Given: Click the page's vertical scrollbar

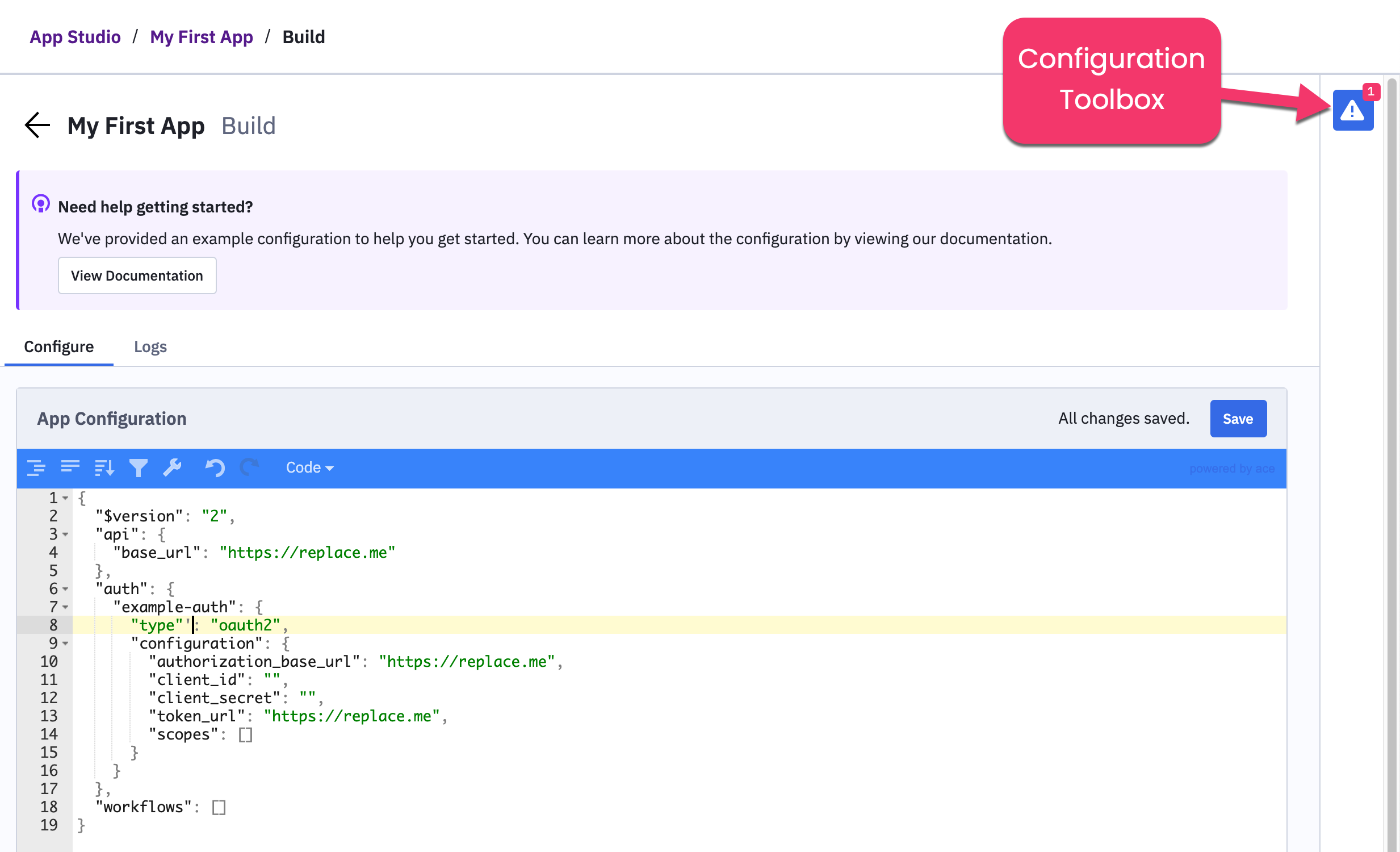Looking at the screenshot, I should point(1391,455).
